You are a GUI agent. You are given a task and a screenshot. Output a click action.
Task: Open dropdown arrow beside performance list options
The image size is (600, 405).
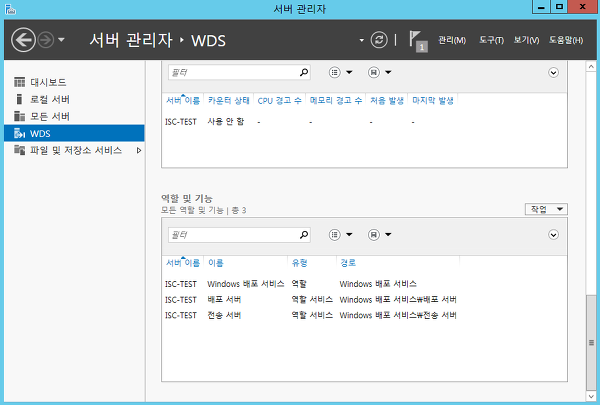(349, 72)
